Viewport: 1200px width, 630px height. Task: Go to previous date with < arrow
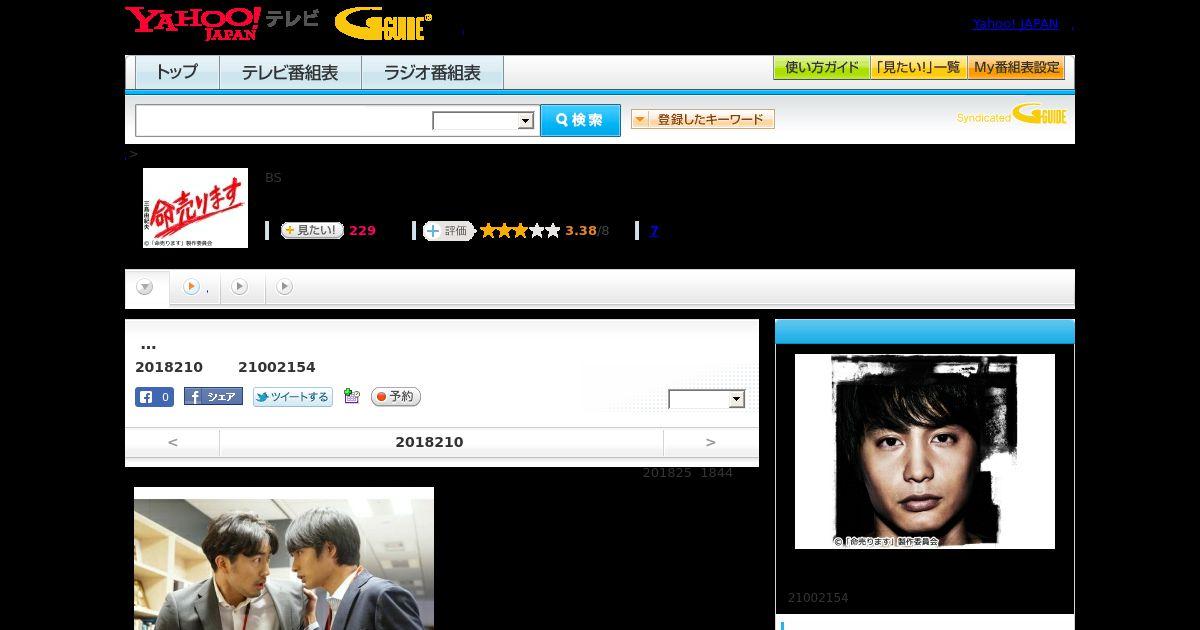click(172, 442)
